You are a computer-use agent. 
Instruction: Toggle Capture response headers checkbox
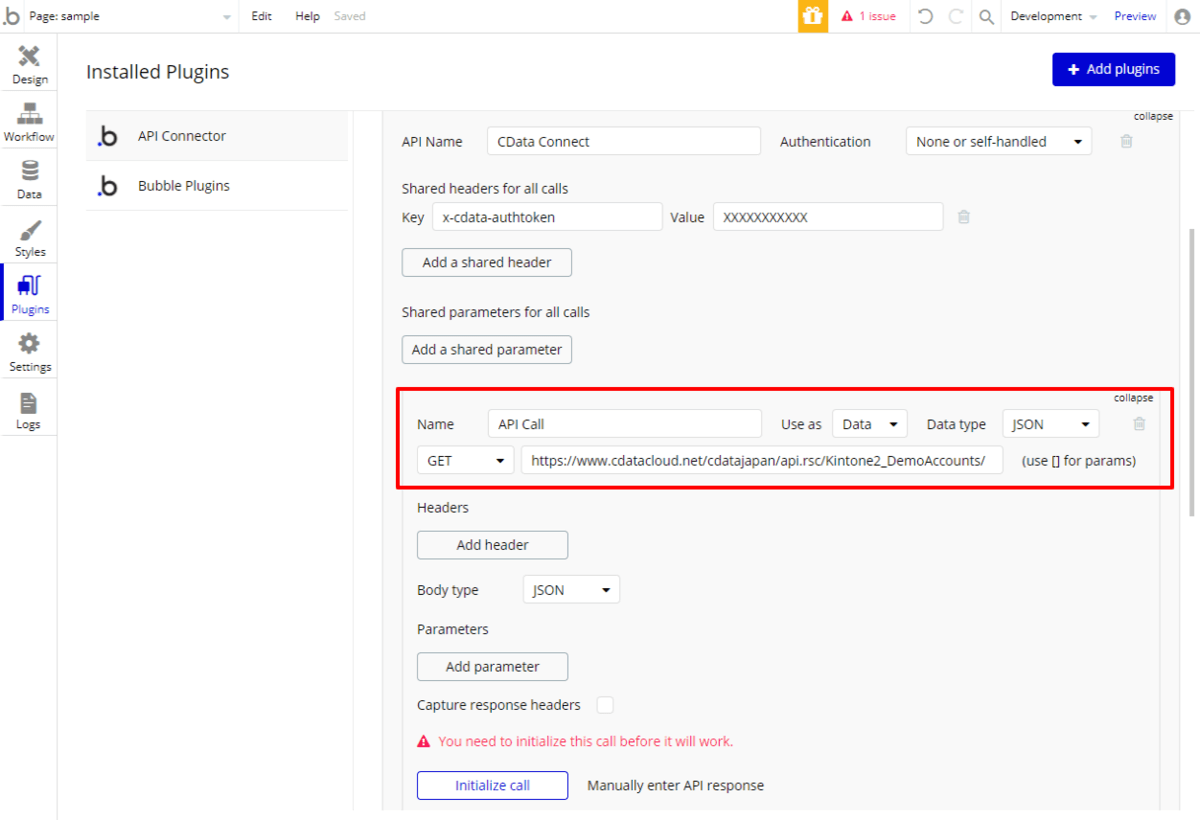tap(605, 705)
